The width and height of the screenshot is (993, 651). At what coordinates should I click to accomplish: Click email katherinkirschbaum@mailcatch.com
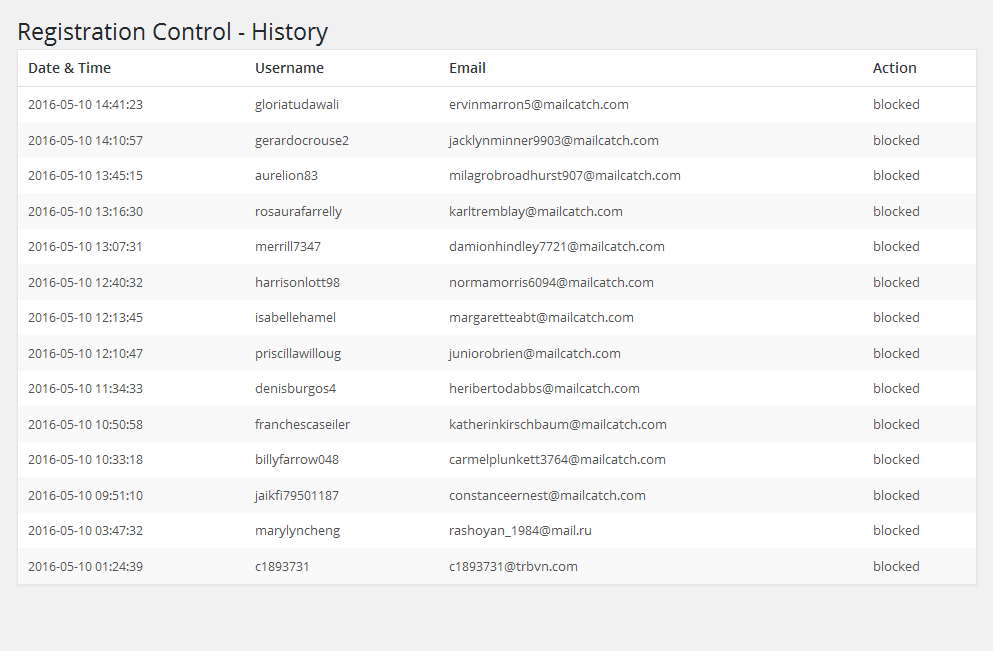[558, 424]
